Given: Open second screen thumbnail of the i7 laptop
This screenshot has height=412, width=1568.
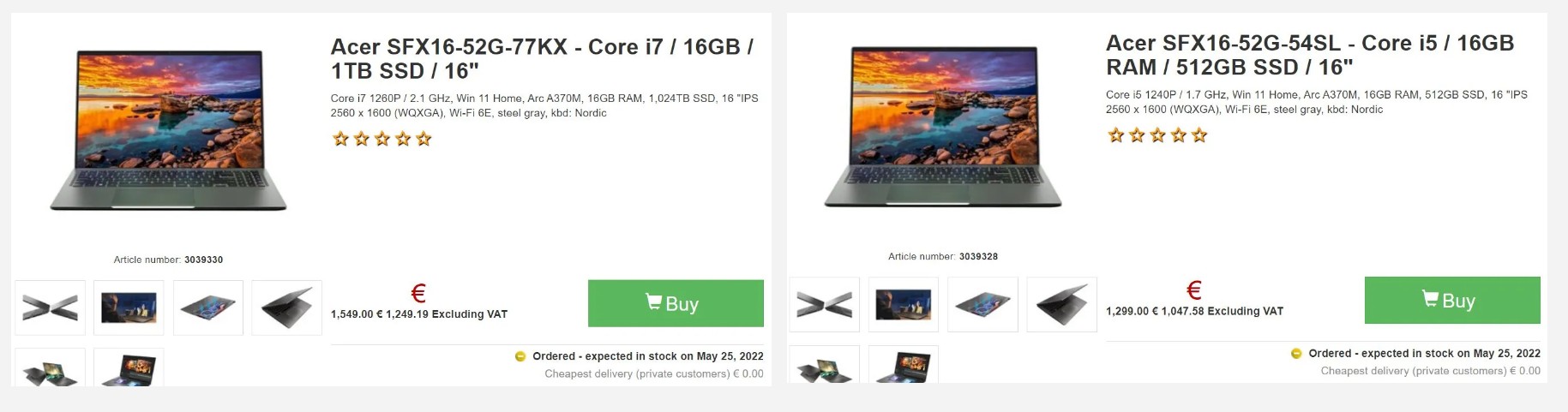Looking at the screenshot, I should pyautogui.click(x=129, y=308).
